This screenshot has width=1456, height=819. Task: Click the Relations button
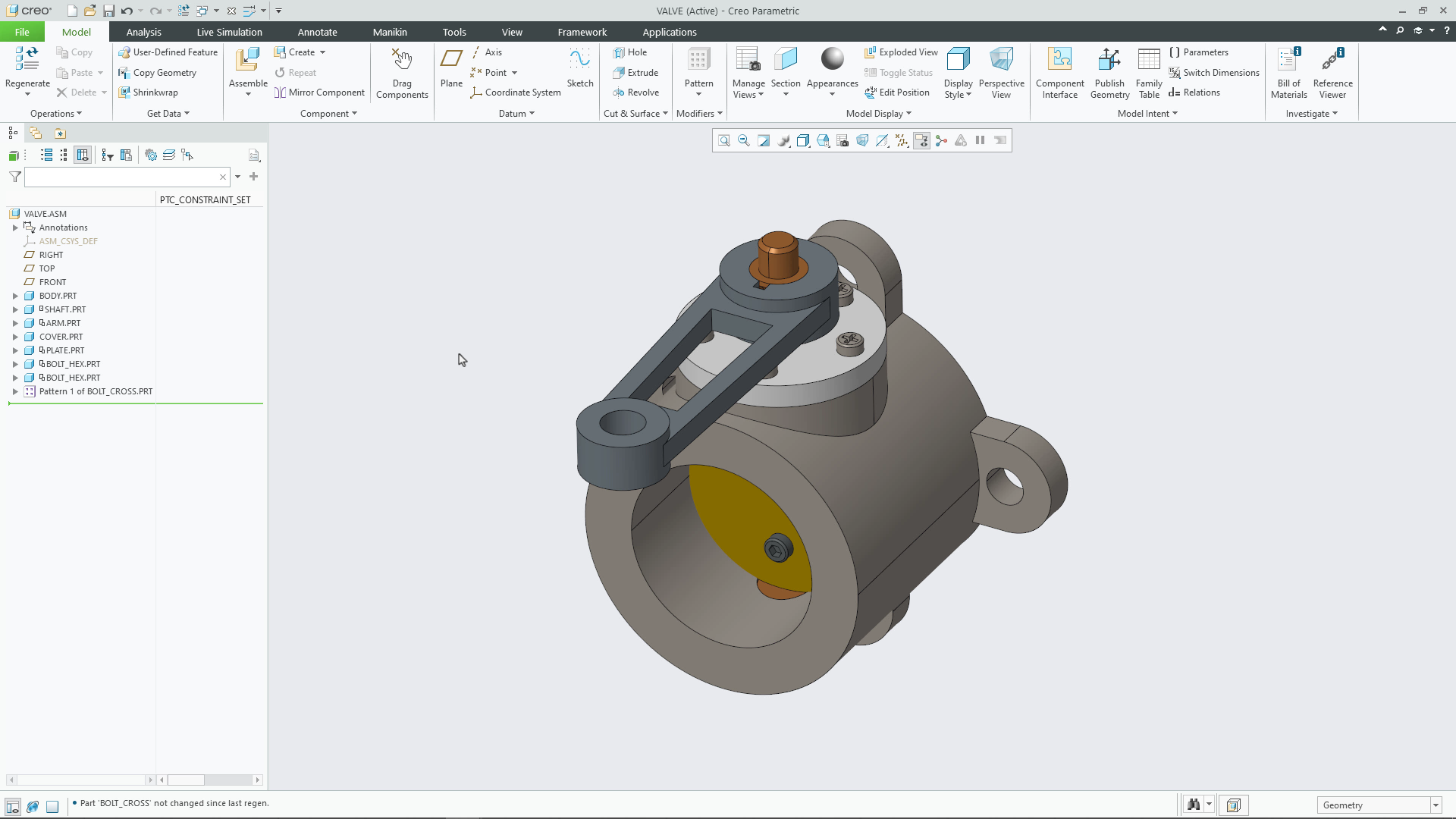coord(1194,93)
